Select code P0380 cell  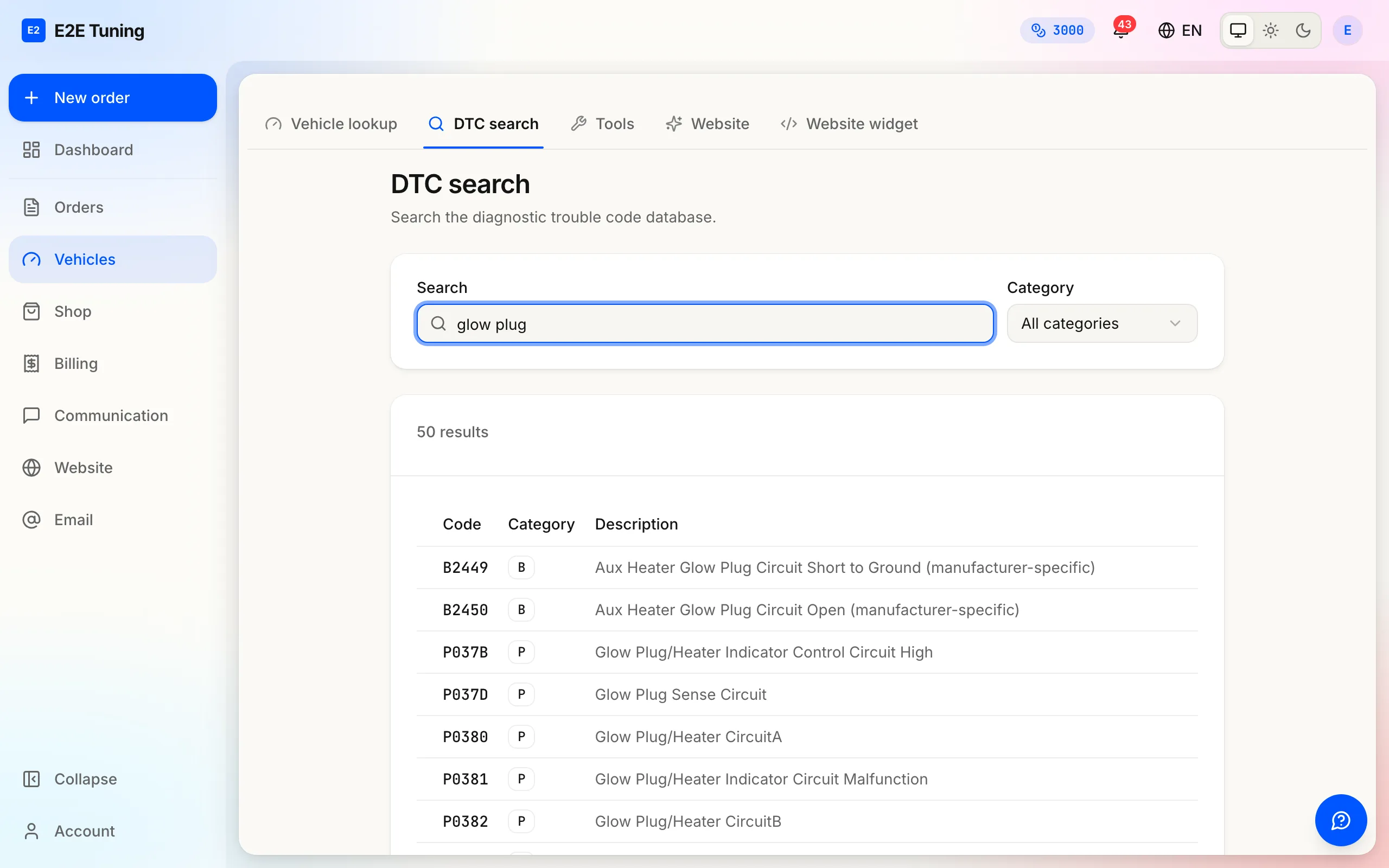pyautogui.click(x=465, y=737)
